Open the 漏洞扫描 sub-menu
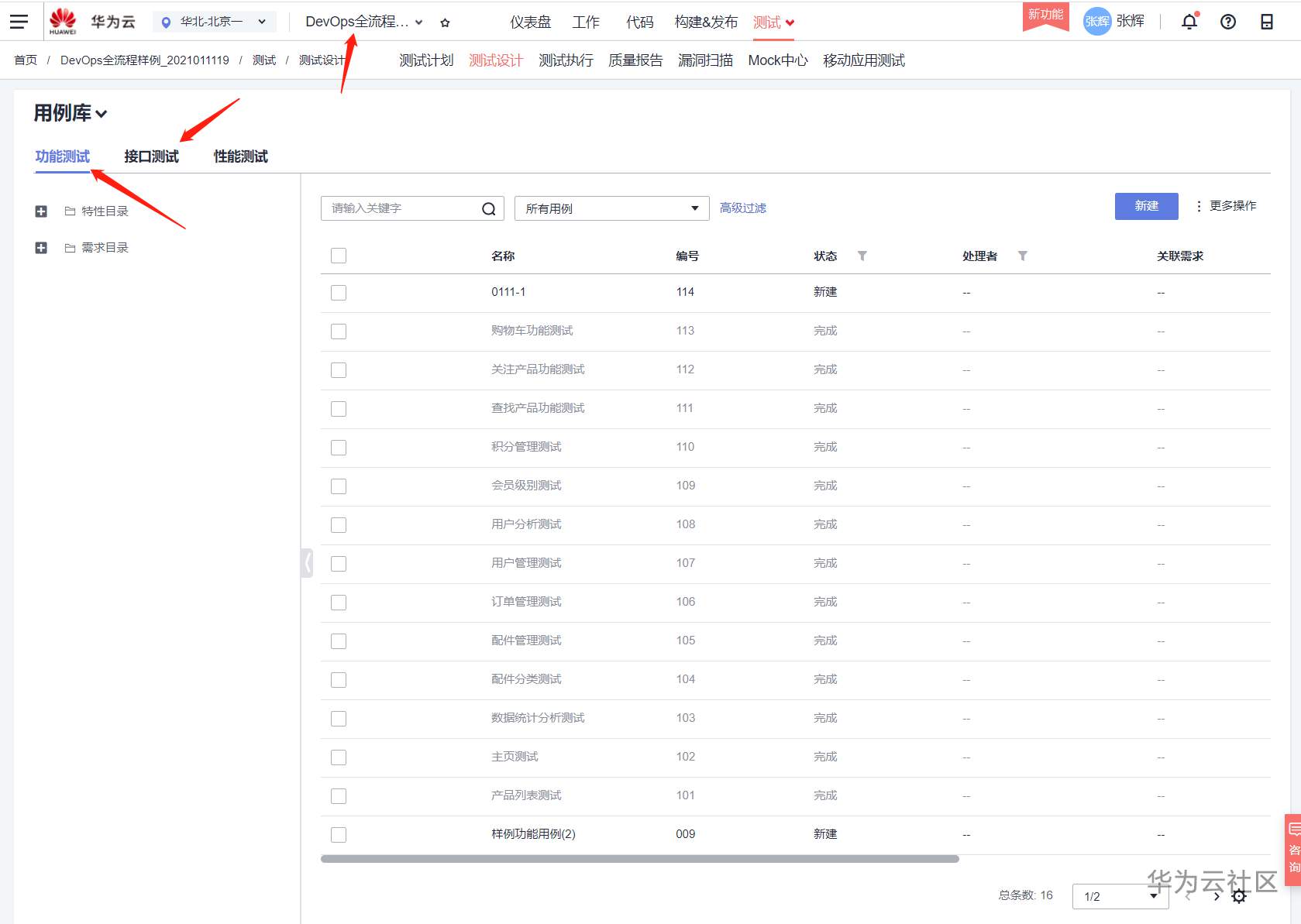The height and width of the screenshot is (924, 1301). 705,60
